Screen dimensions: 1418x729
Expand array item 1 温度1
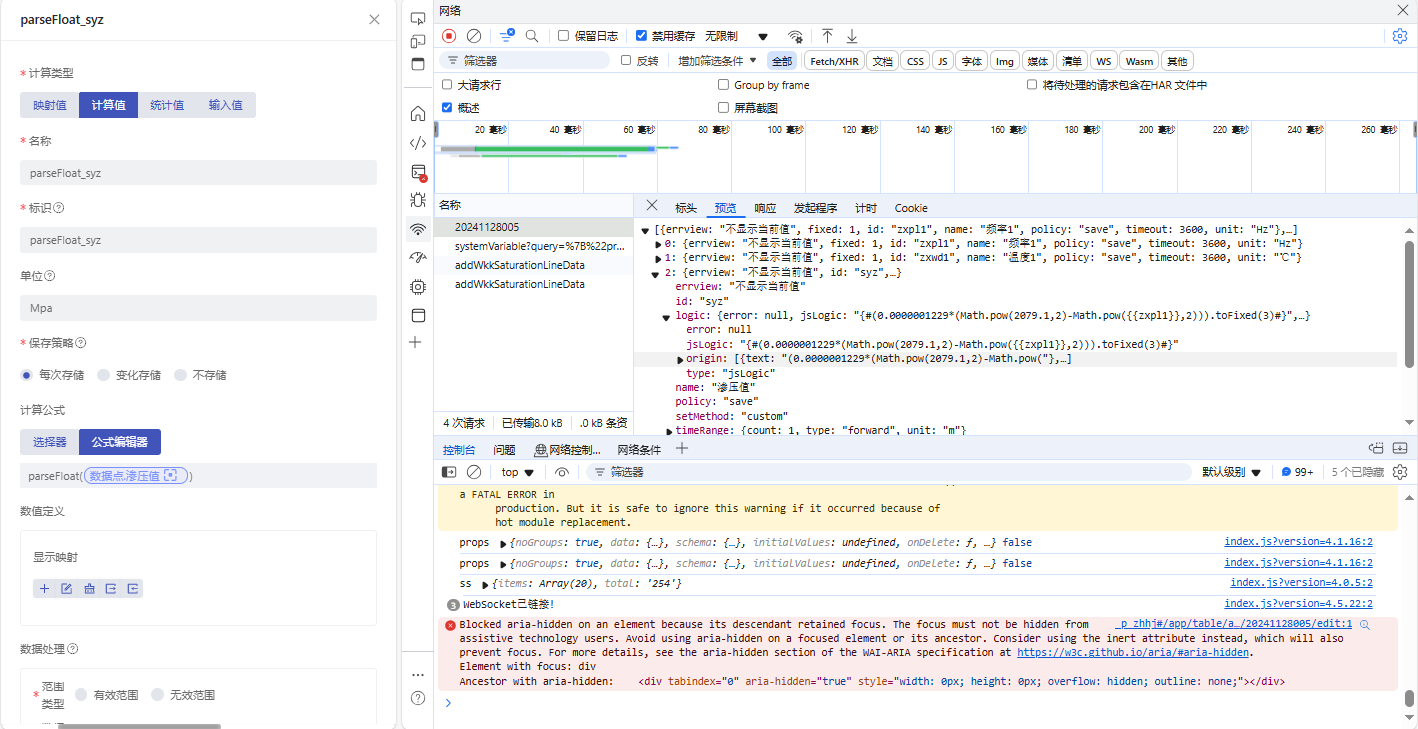(x=658, y=258)
